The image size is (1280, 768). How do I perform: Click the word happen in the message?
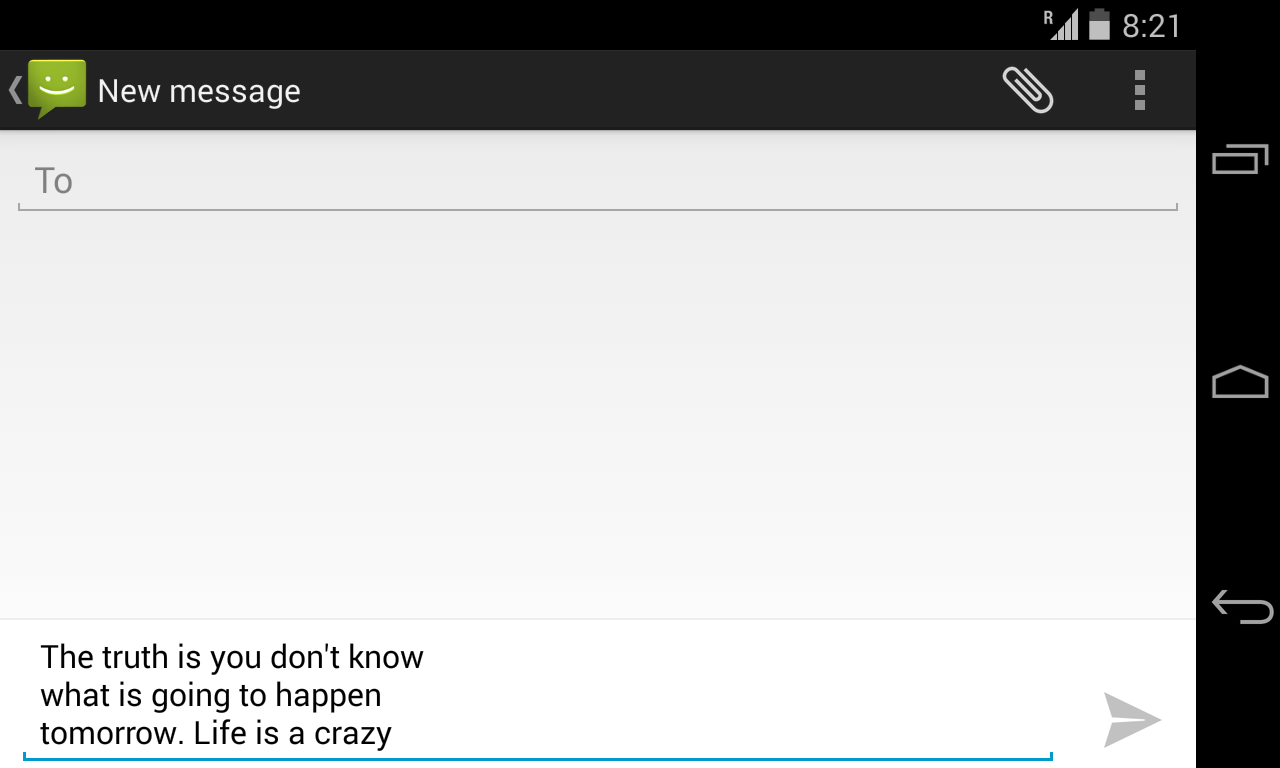tap(328, 697)
